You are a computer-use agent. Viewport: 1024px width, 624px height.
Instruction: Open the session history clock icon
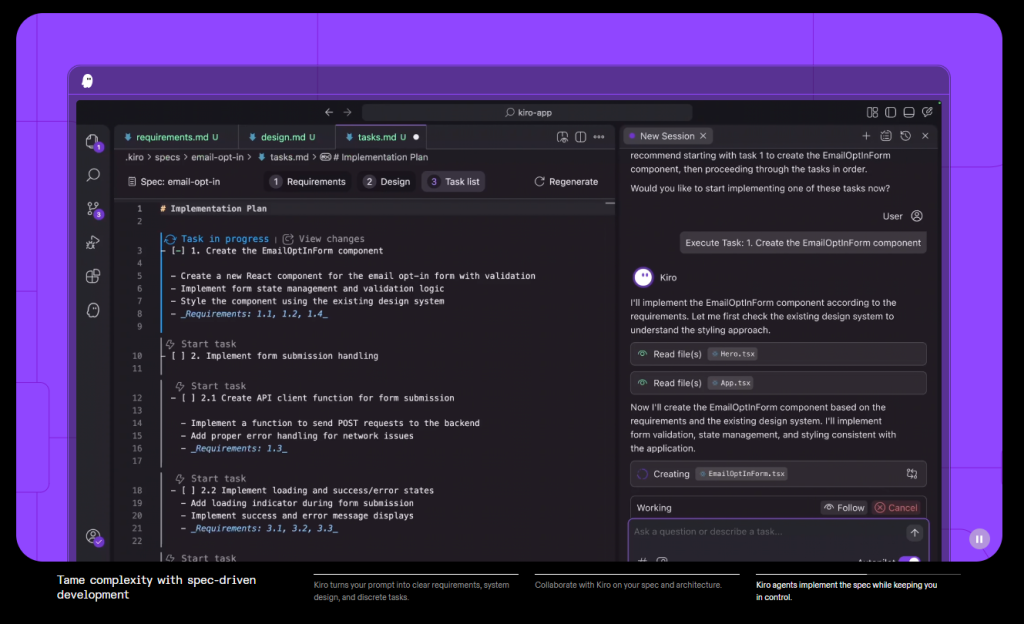tap(905, 136)
